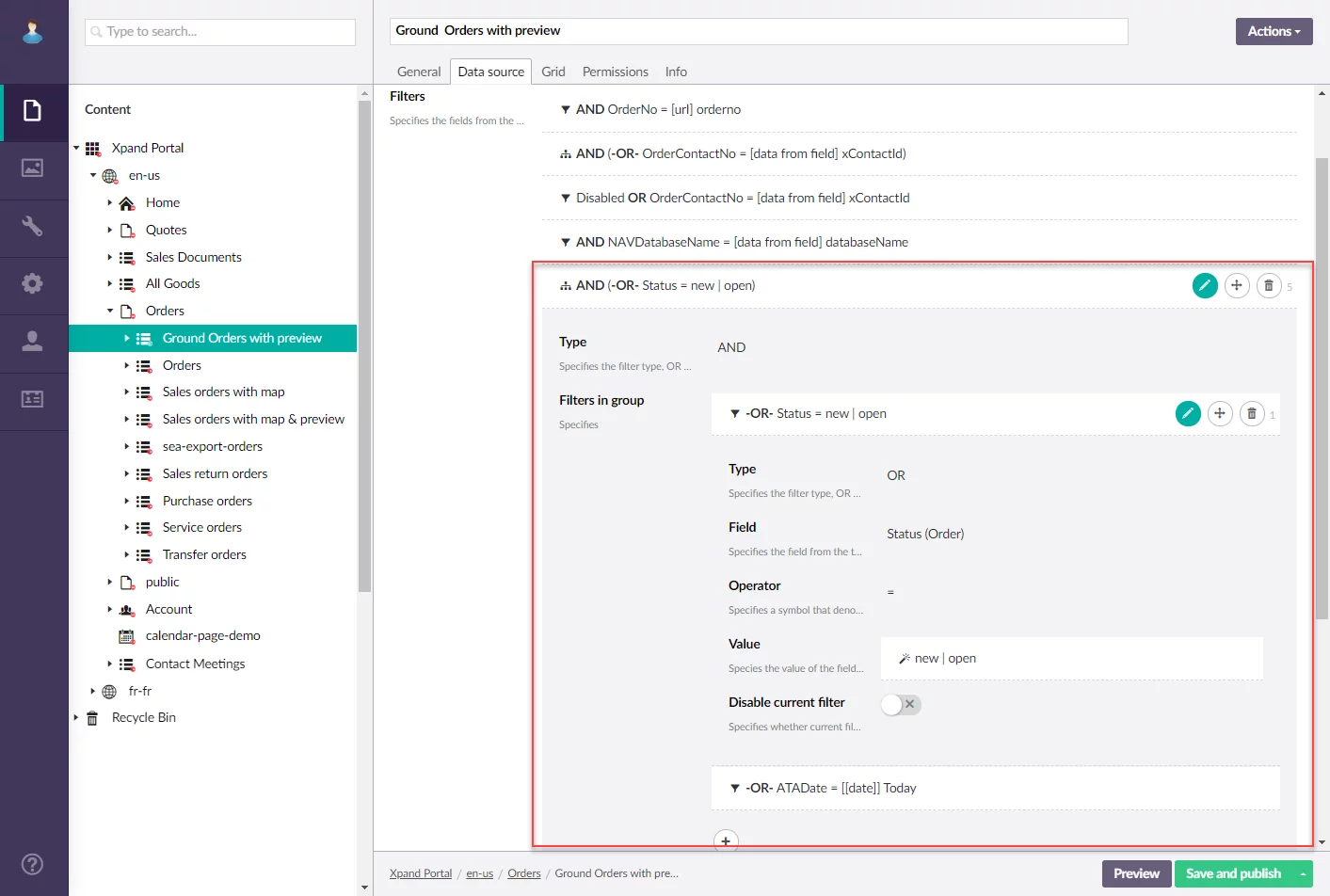The height and width of the screenshot is (896, 1330).
Task: Click the move icon on OR Status filter
Action: [1220, 414]
